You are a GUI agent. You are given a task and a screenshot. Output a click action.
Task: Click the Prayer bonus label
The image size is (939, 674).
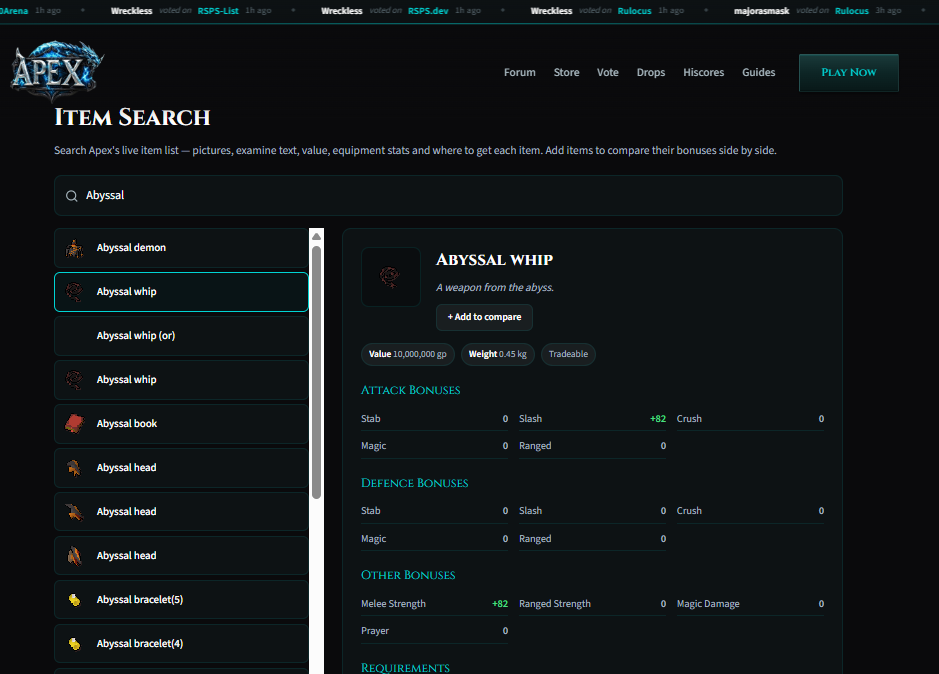(x=375, y=631)
